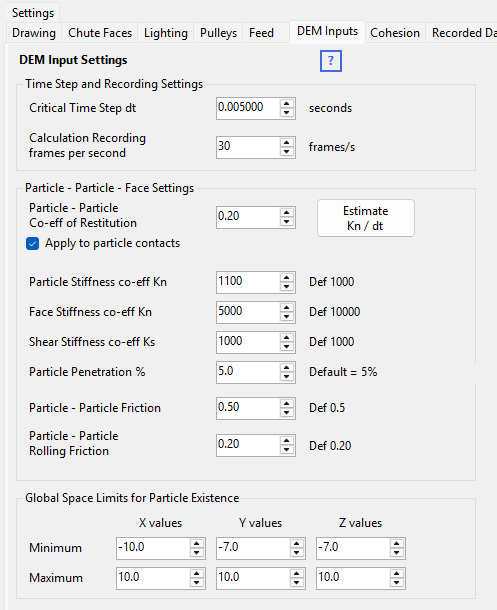Click the 'Def 10000' hint text

tap(334, 312)
